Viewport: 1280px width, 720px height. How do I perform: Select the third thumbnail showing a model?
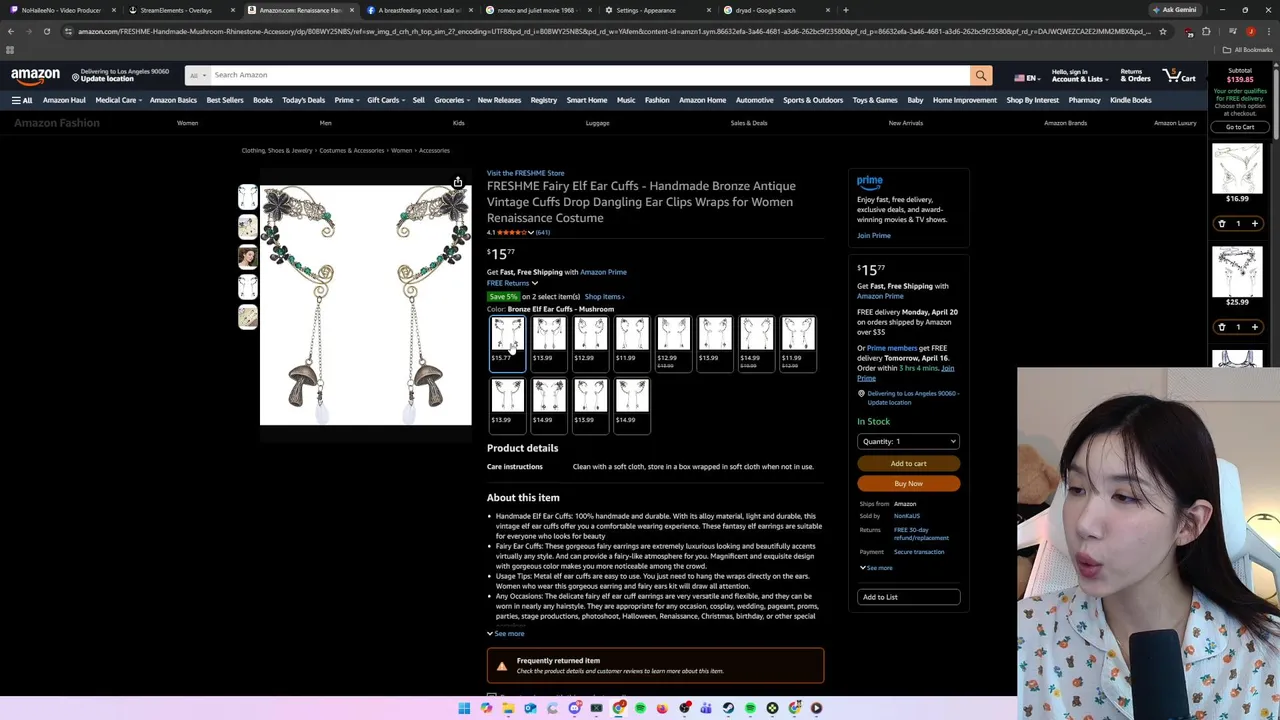point(247,257)
